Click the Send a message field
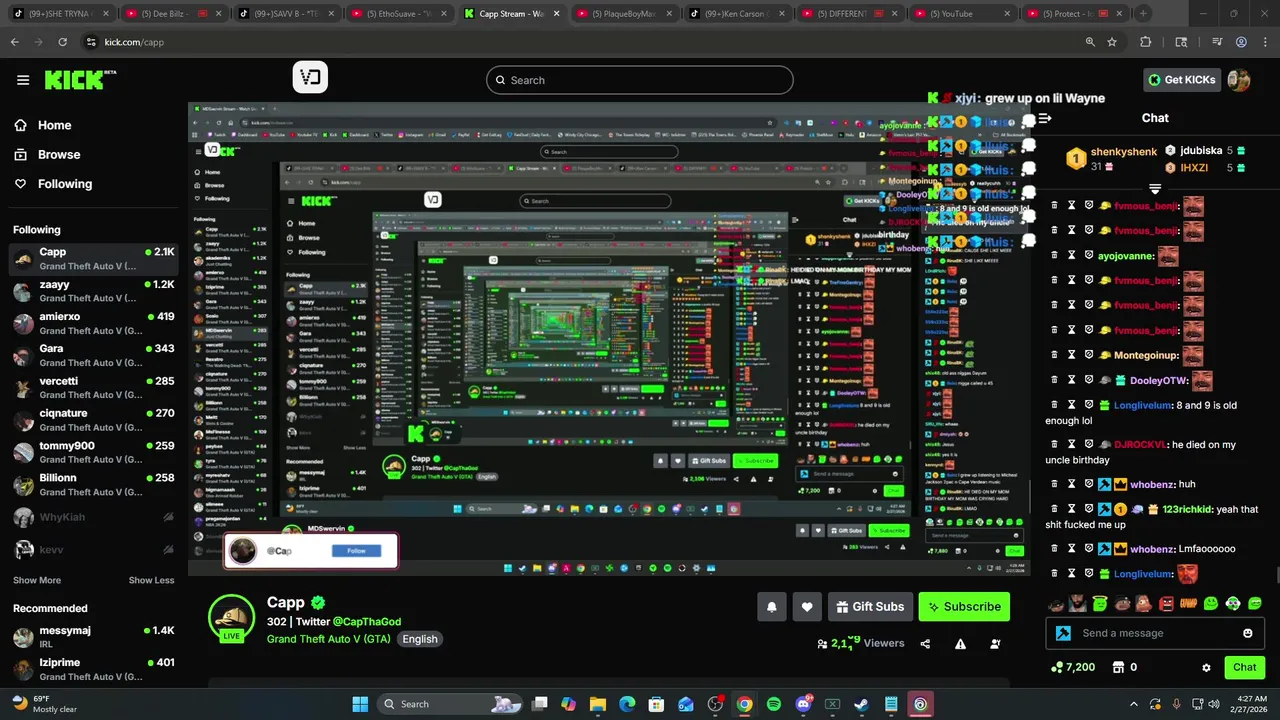1280x720 pixels. pyautogui.click(x=1155, y=633)
